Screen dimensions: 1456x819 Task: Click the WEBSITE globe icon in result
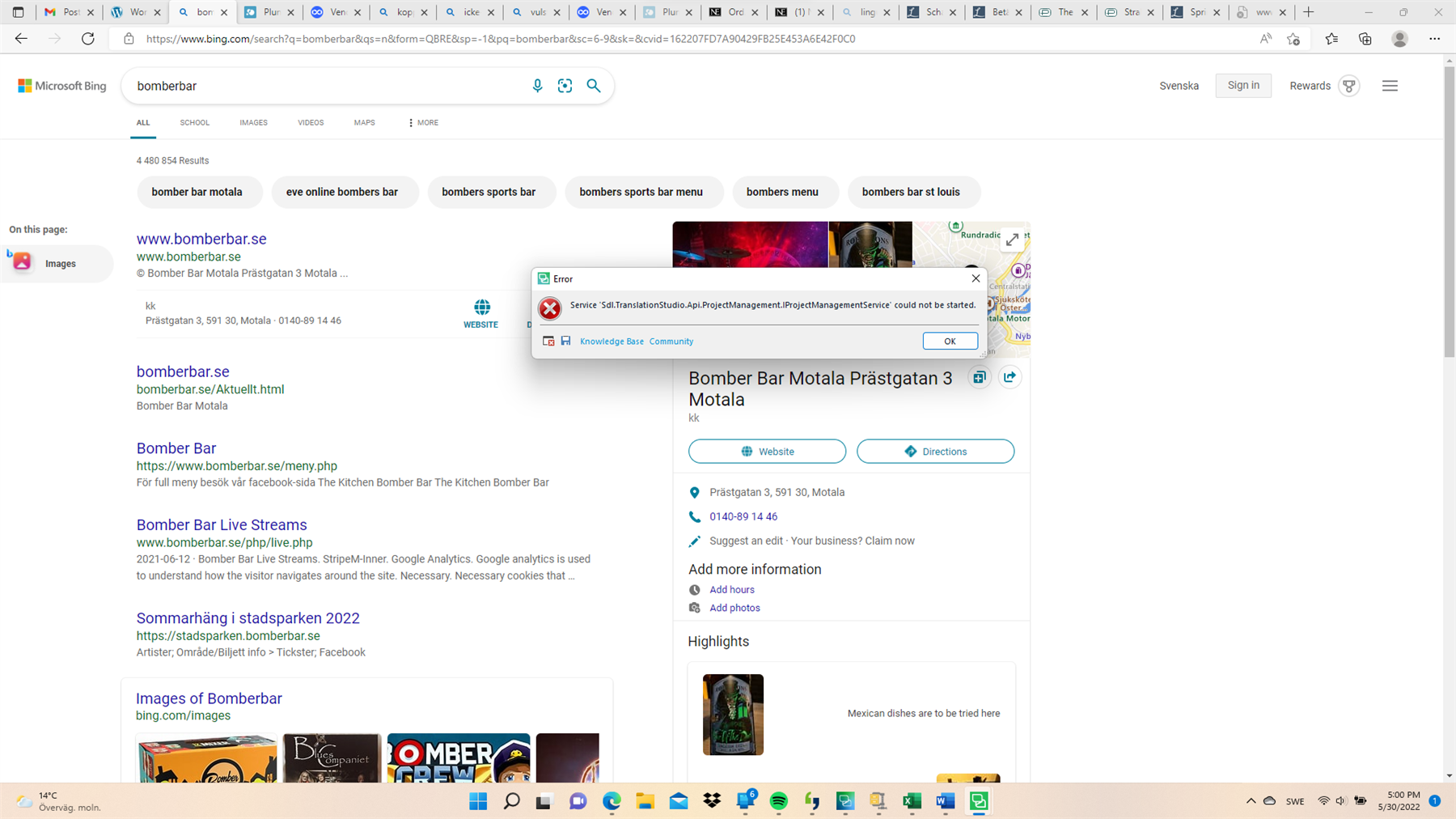[x=481, y=308]
